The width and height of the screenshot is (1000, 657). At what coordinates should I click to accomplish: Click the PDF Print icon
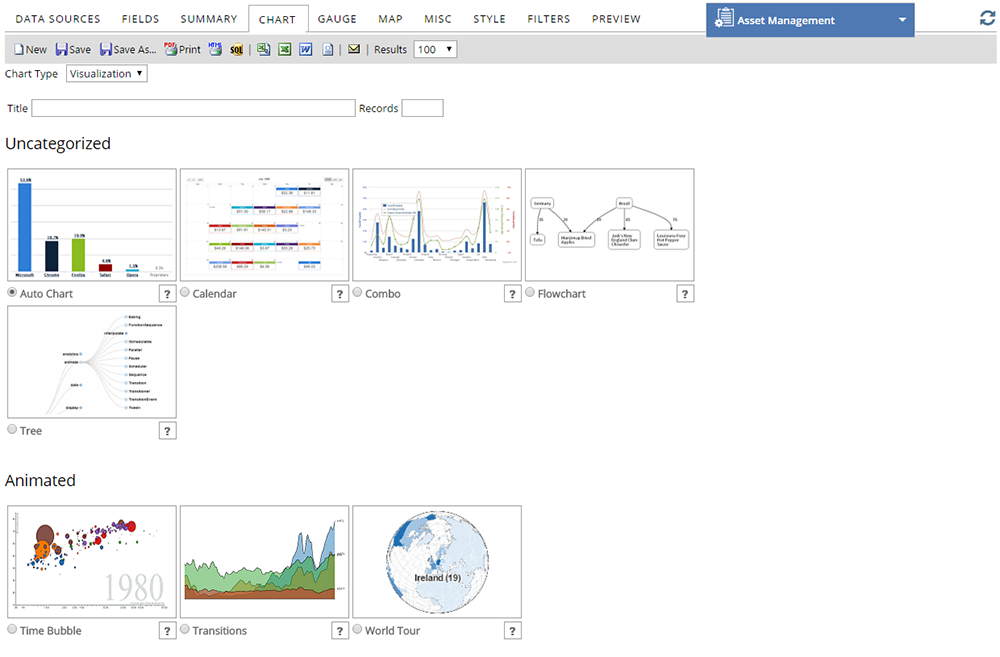point(182,49)
